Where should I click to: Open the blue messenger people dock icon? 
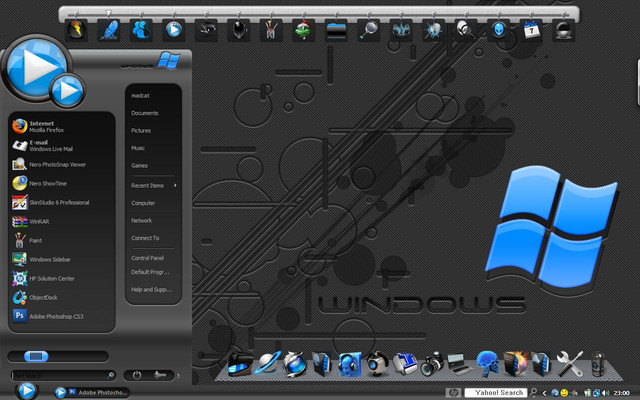coord(141,30)
